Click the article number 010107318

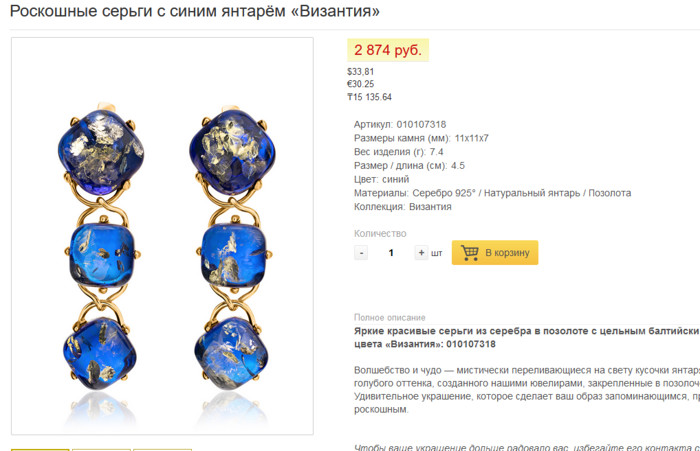pyautogui.click(x=421, y=125)
